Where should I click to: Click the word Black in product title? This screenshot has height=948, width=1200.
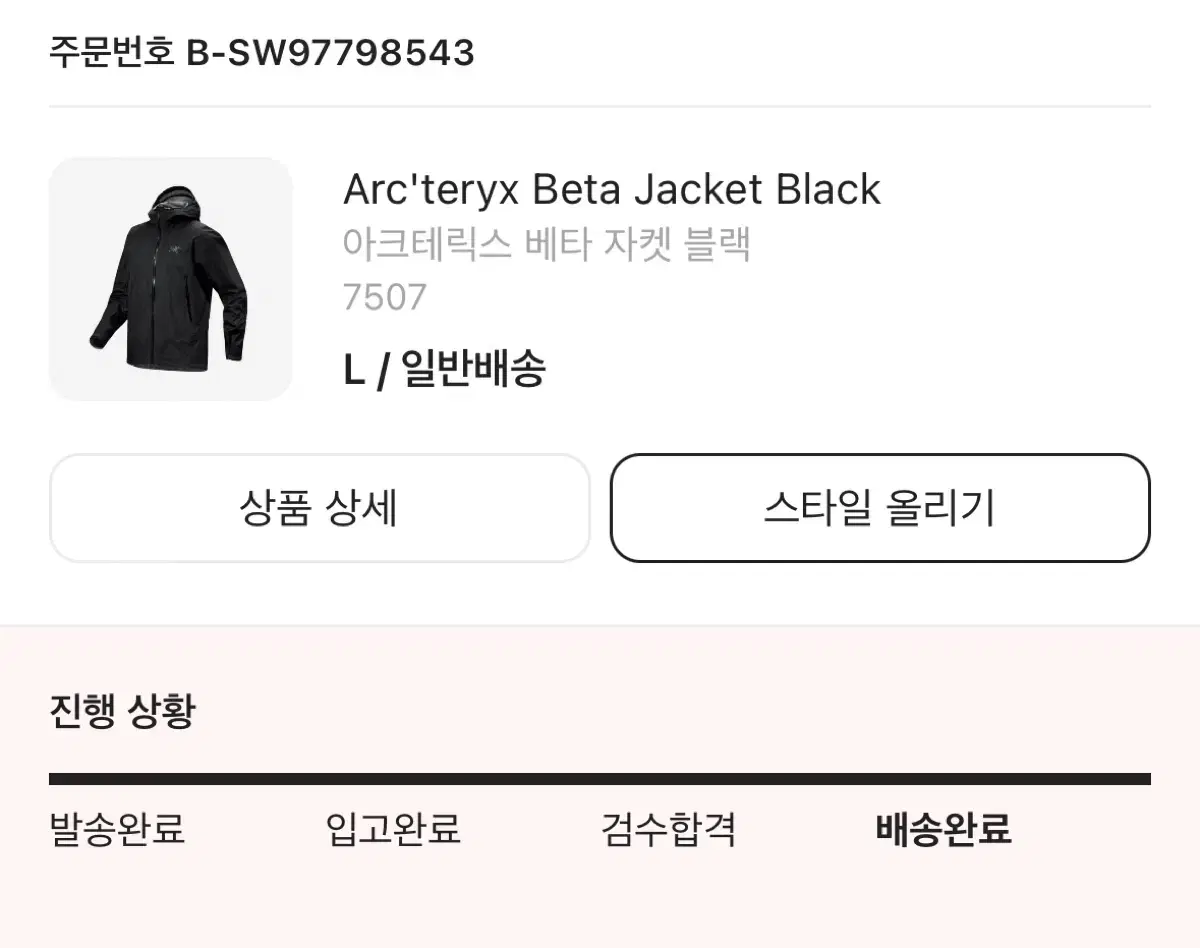point(829,189)
